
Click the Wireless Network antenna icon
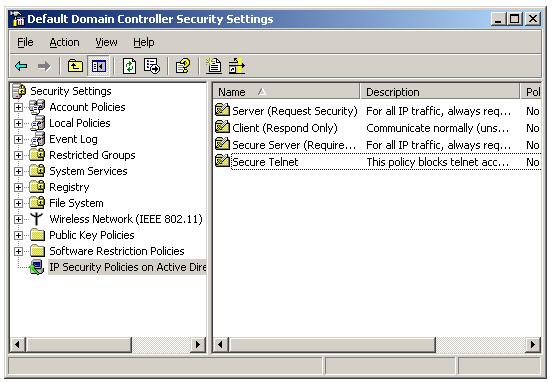click(x=36, y=219)
